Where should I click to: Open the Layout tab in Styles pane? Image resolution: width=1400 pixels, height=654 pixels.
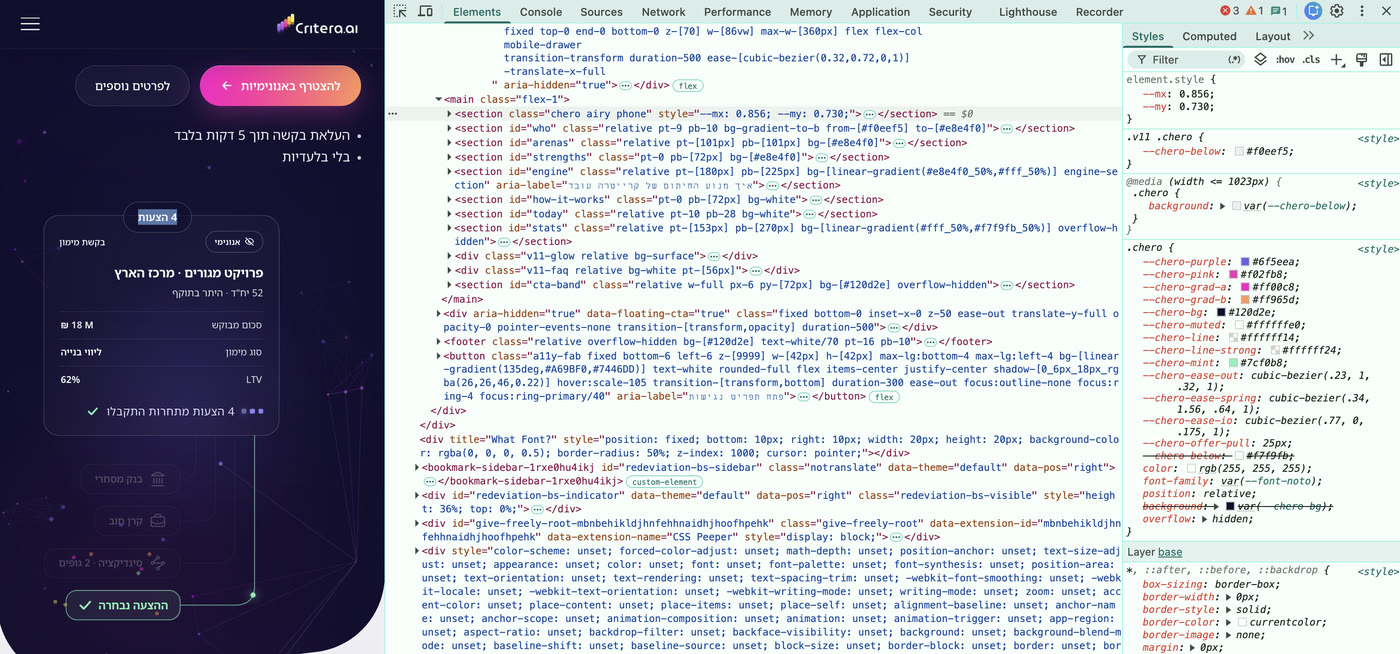(1273, 36)
